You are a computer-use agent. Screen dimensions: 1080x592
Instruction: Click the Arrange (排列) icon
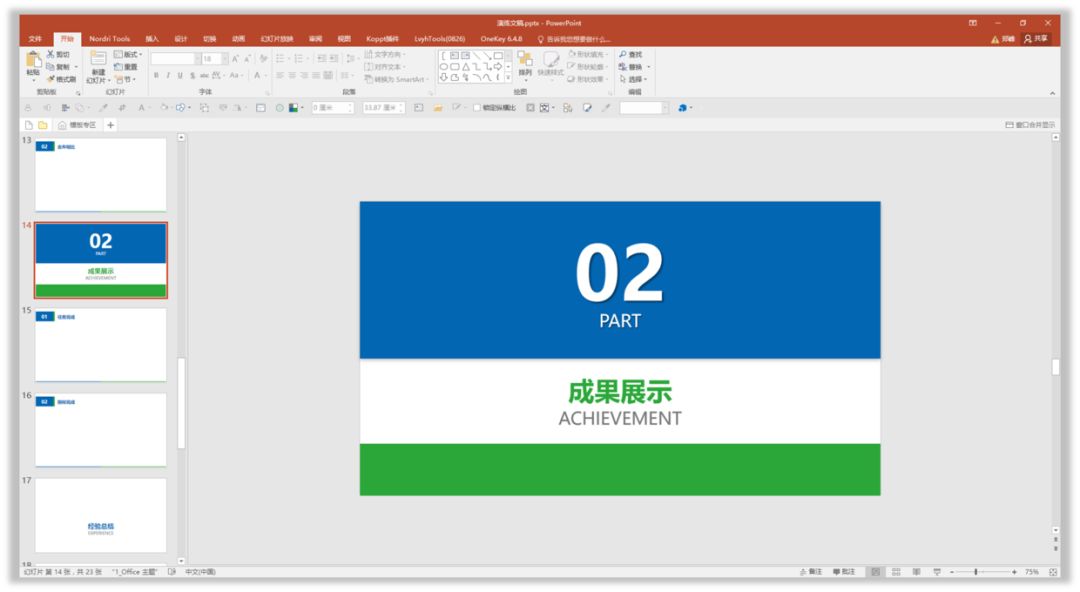coord(525,59)
